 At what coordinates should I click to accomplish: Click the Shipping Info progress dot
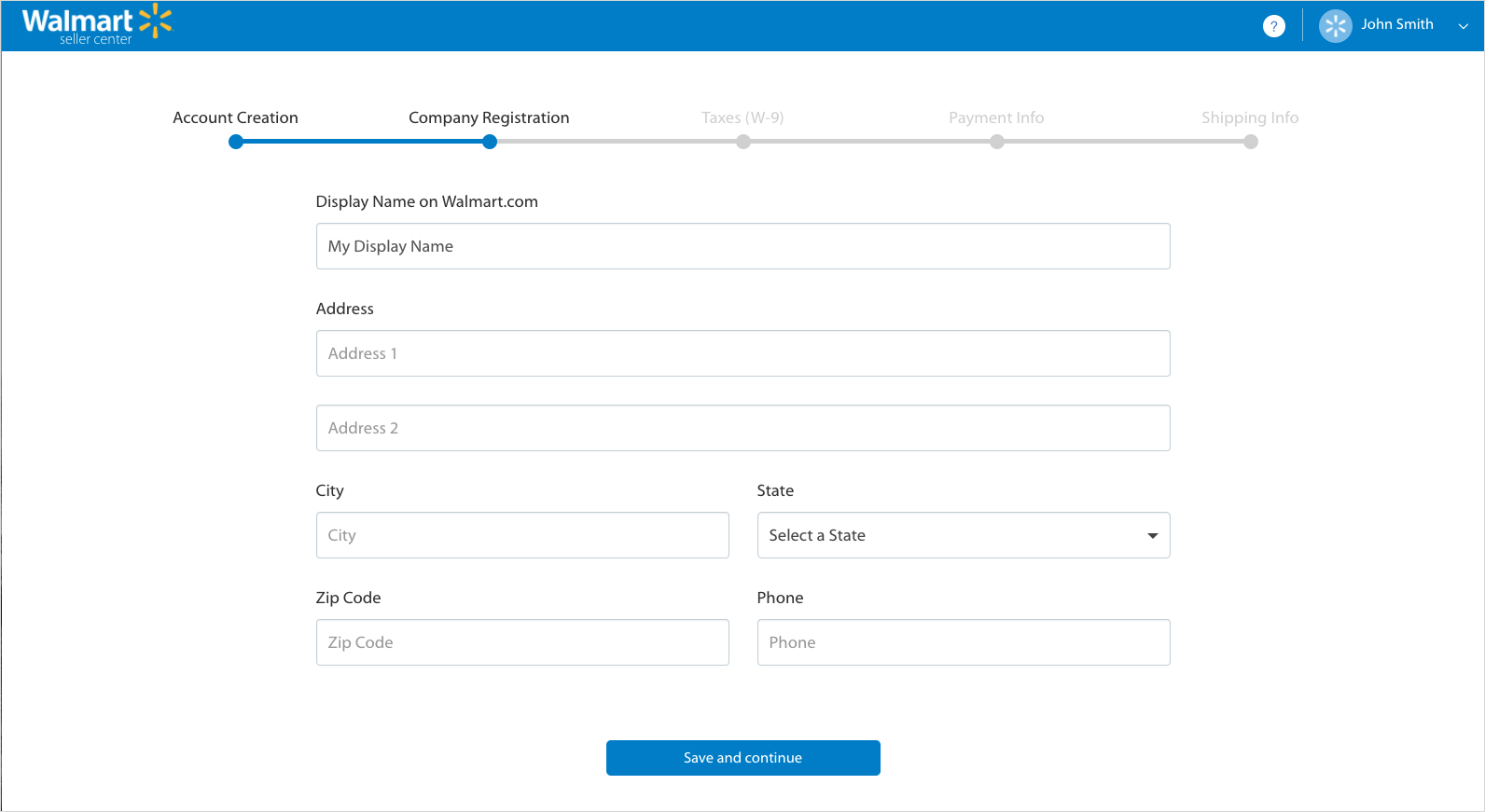1251,142
